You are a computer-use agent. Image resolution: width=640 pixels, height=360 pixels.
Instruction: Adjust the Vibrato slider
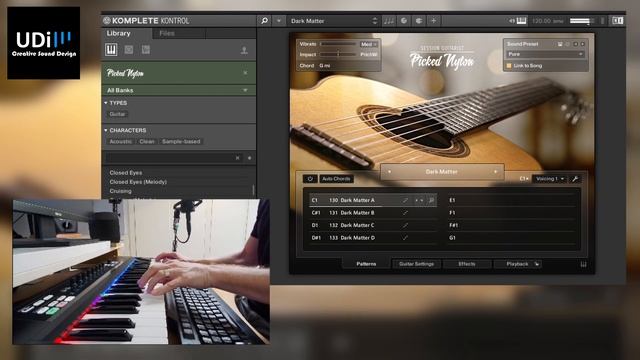pyautogui.click(x=338, y=44)
